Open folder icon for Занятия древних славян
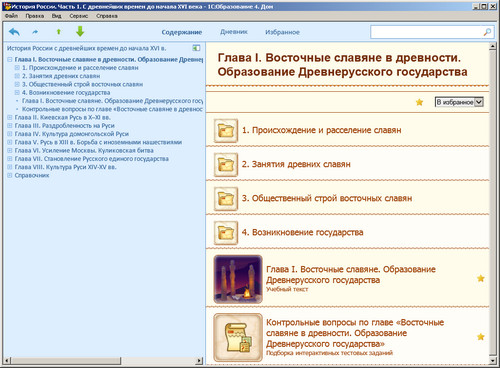 tap(226, 165)
